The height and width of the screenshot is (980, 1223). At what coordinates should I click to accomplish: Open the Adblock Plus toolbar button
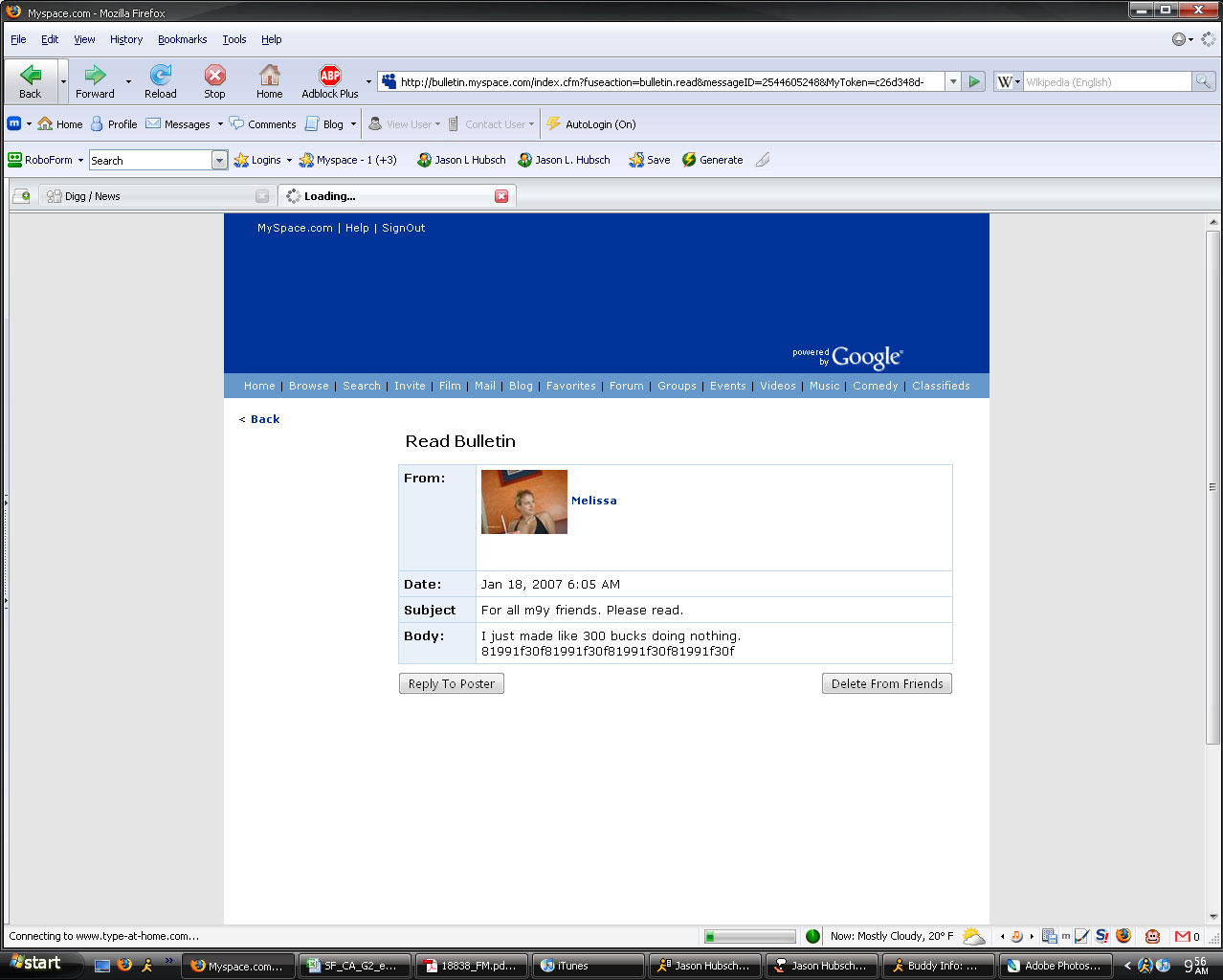330,76
